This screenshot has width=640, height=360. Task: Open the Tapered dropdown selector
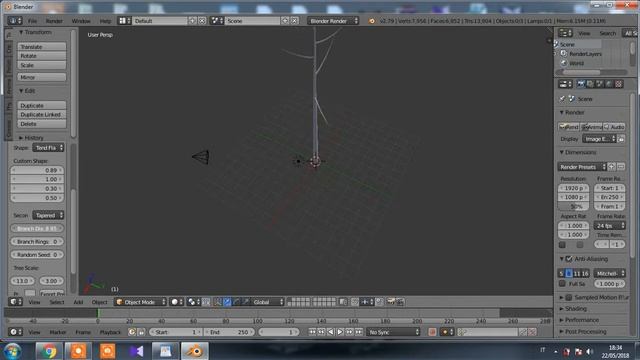[48, 215]
